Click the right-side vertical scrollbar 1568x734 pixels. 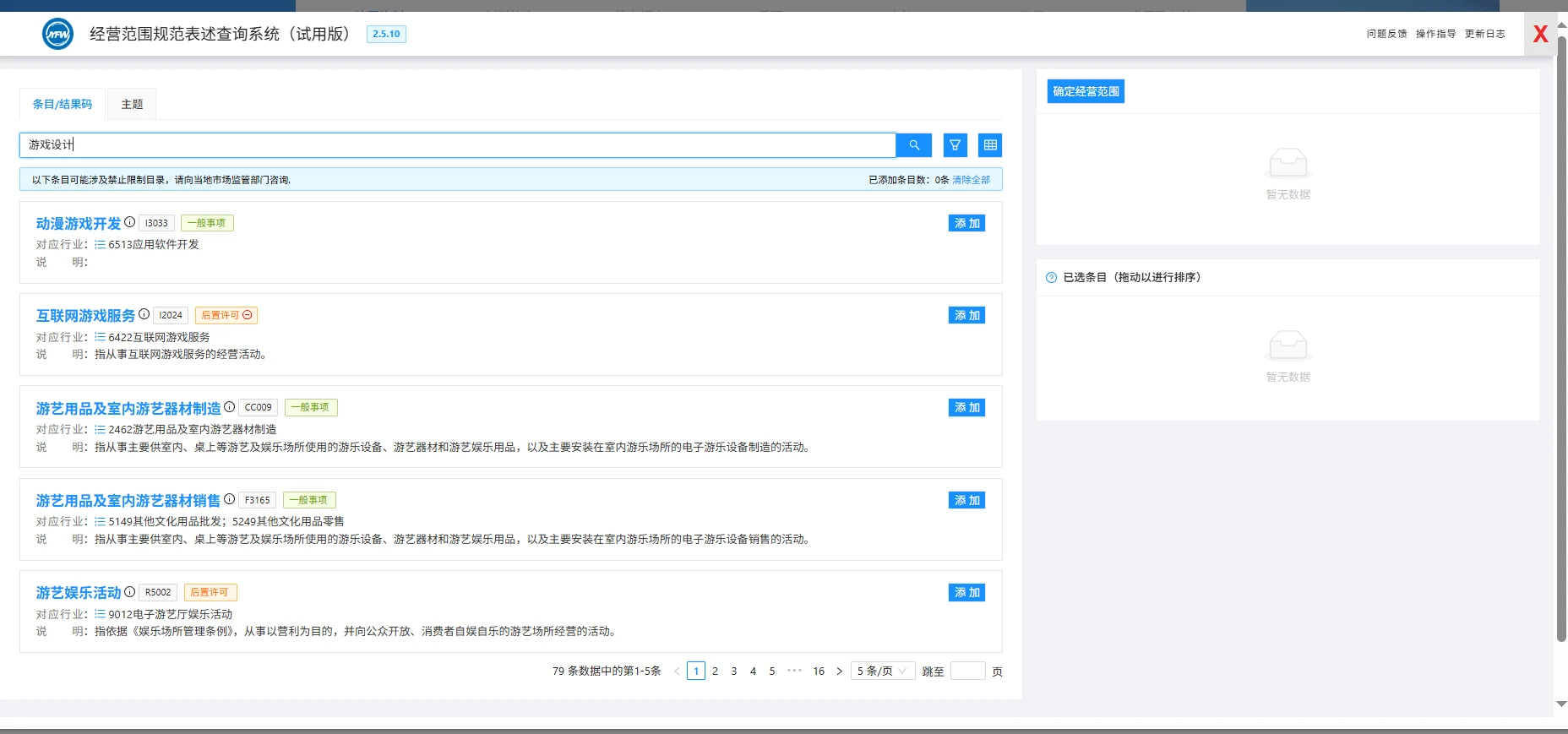click(1561, 338)
